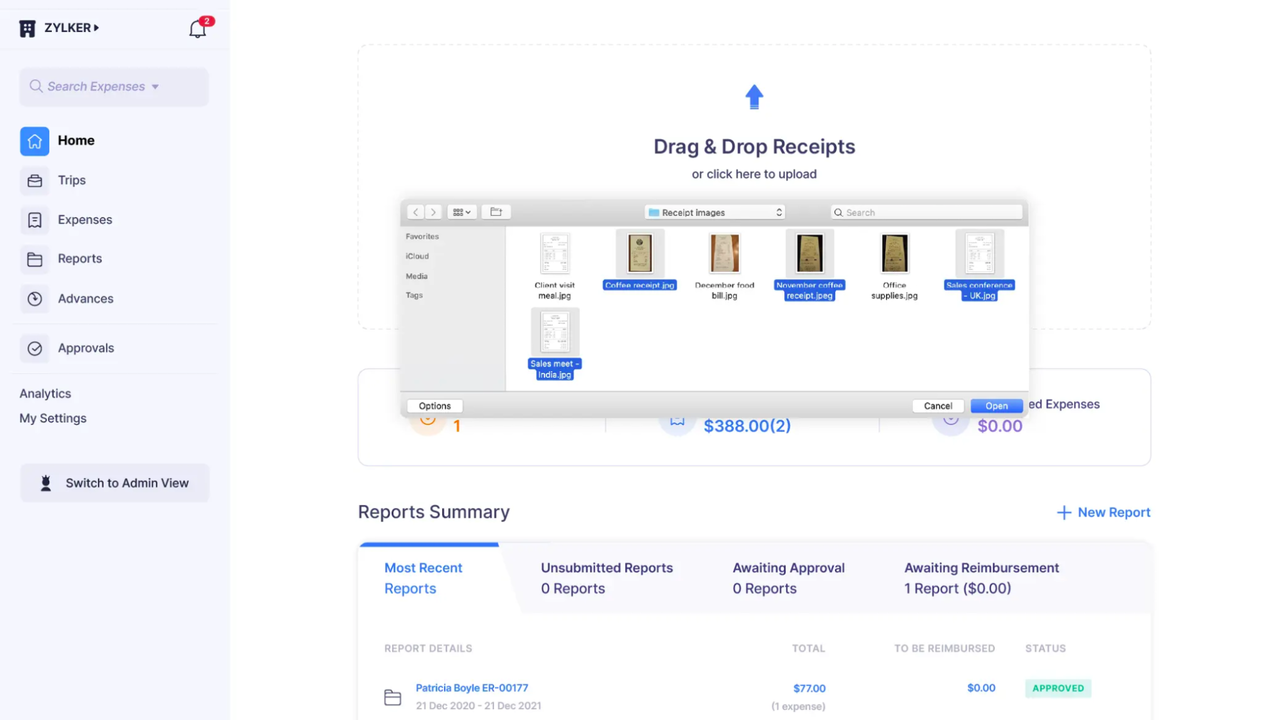Click the ZYLKER logo icon
The height and width of the screenshot is (720, 1279).
click(x=27, y=28)
